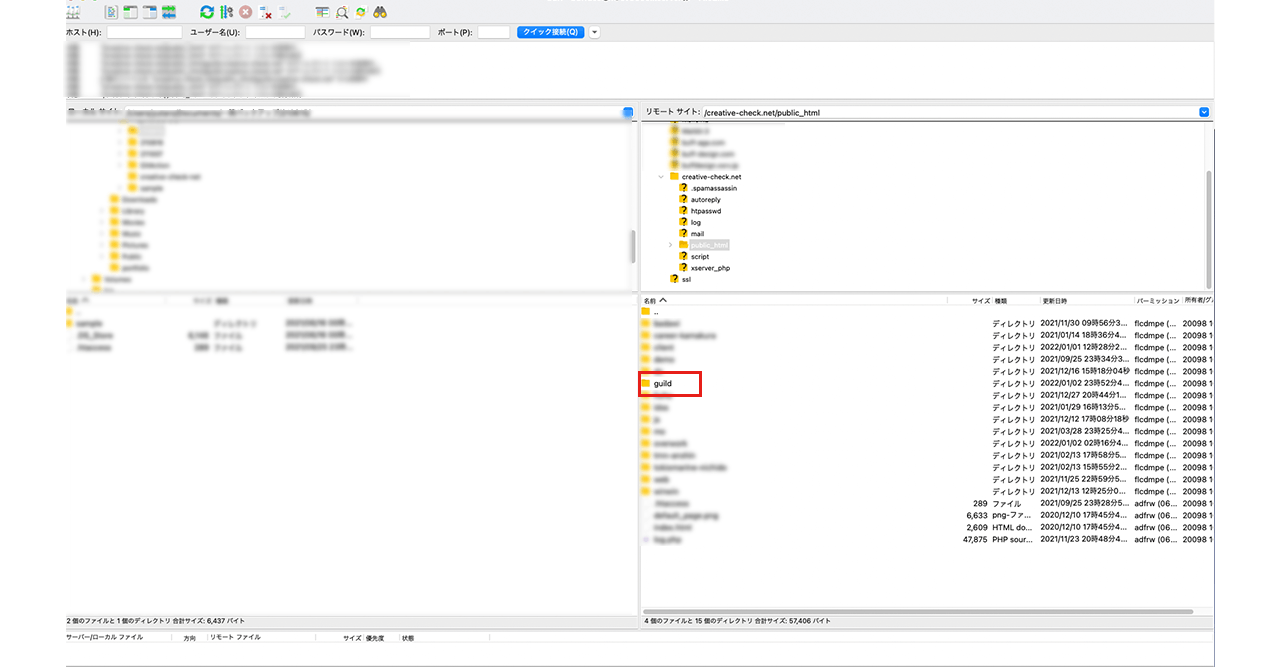The width and height of the screenshot is (1280, 670).
Task: Toggle the message log display icon
Action: (x=111, y=12)
